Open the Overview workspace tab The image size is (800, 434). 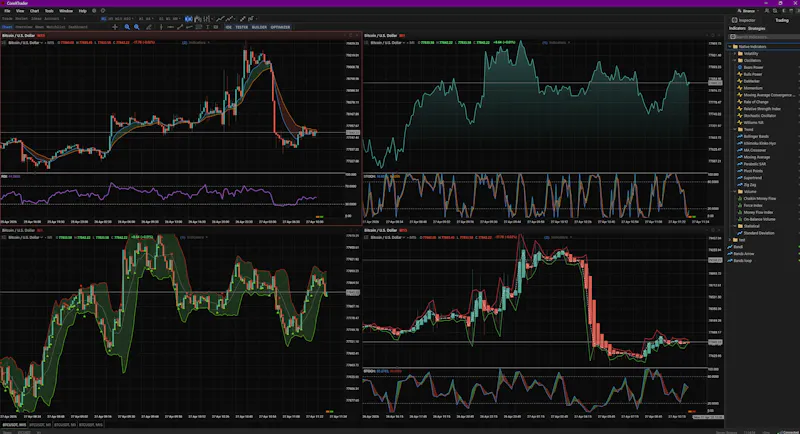point(23,27)
